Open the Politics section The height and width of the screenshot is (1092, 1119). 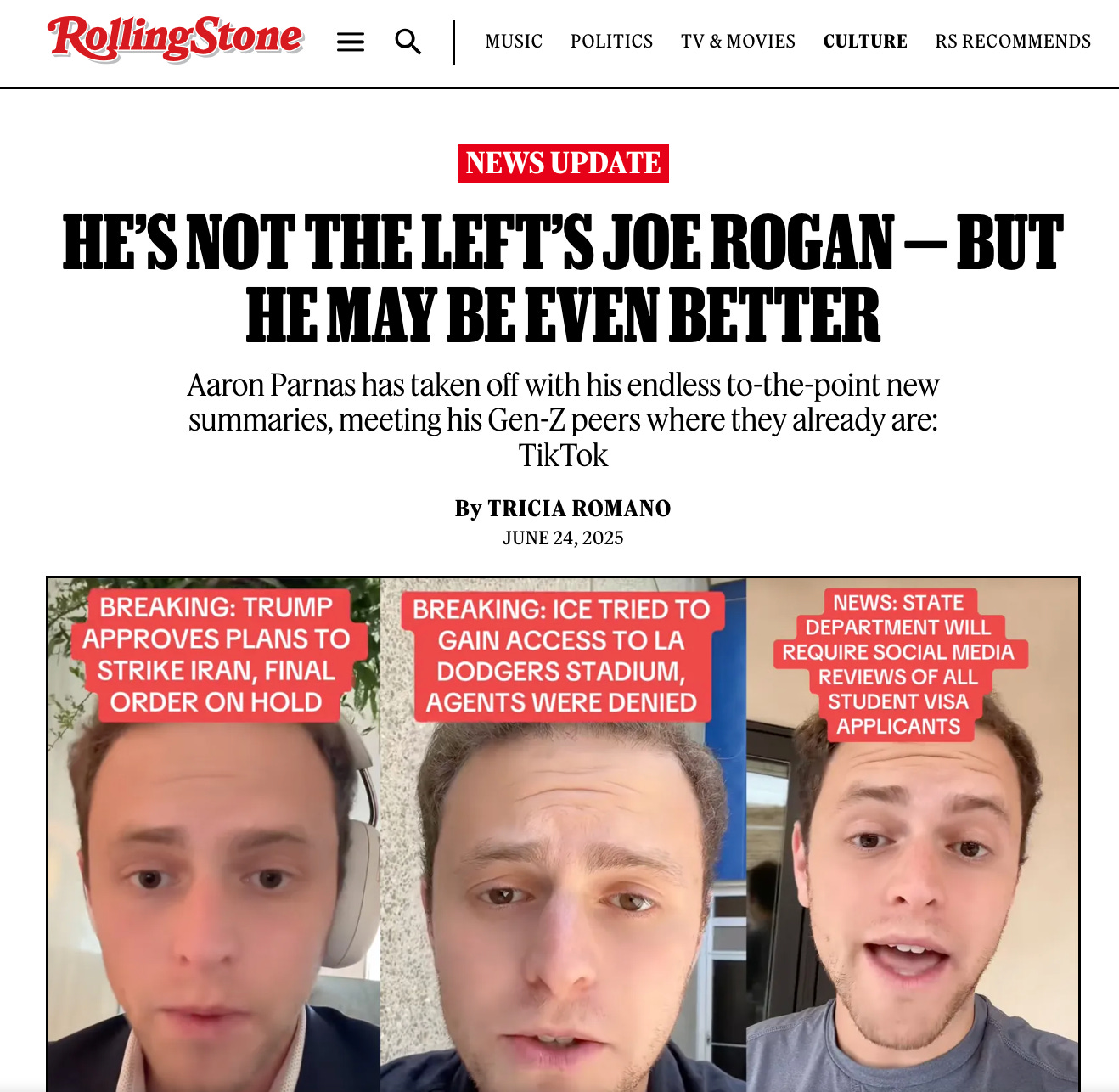point(611,41)
